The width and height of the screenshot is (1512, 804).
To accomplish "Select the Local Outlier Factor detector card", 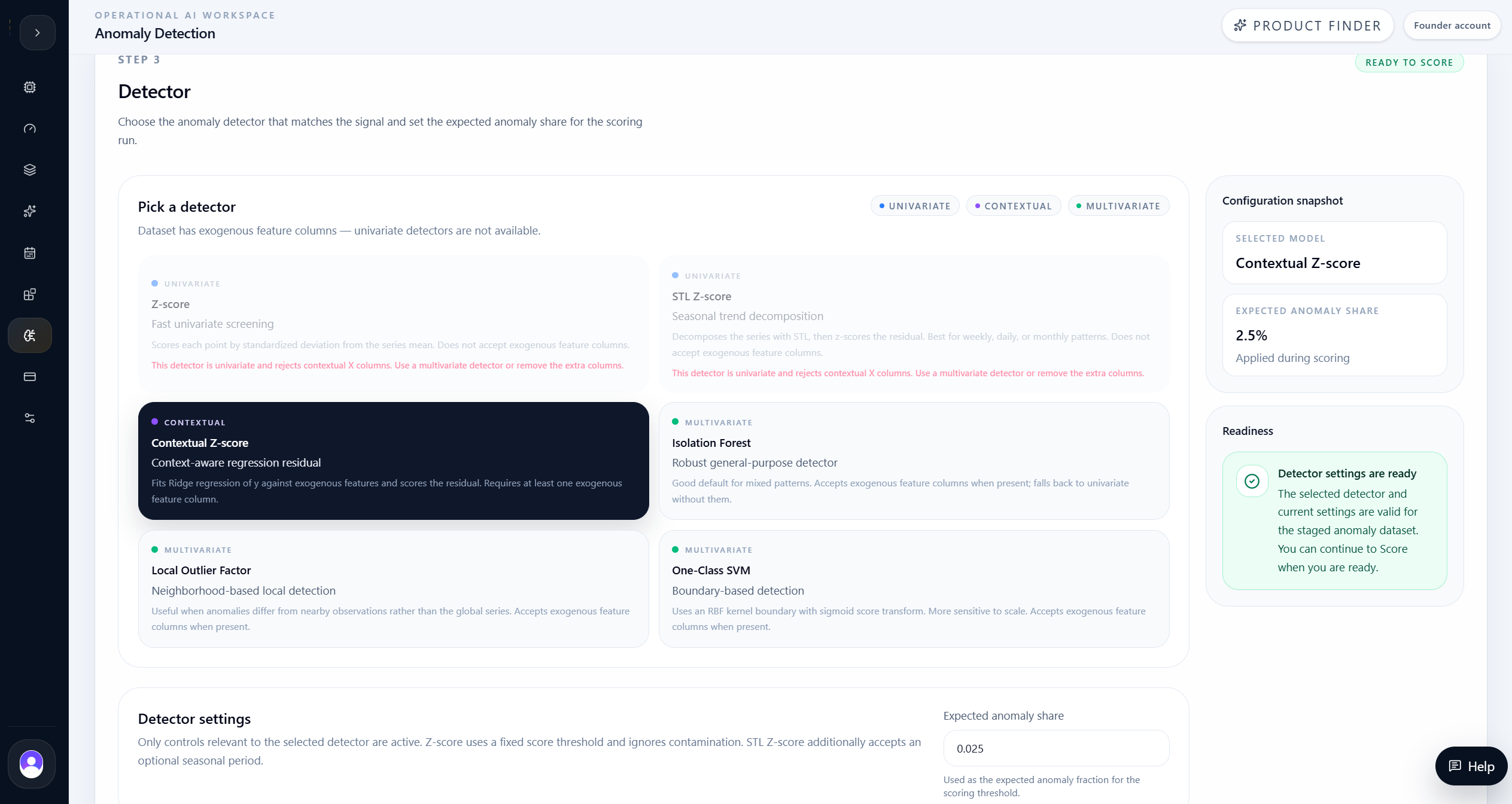I will (393, 589).
